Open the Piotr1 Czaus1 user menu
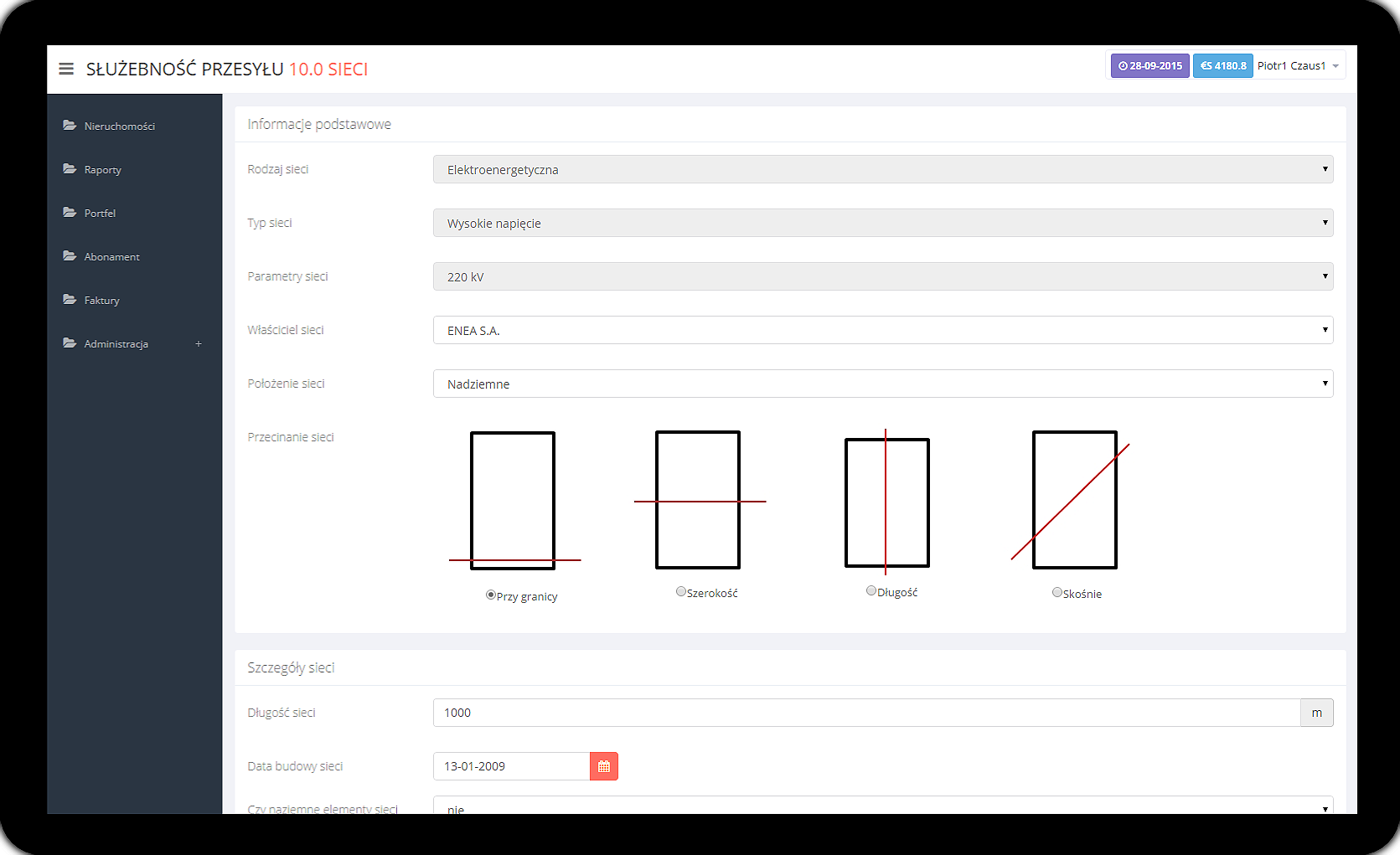Viewport: 1400px width, 855px height. point(1298,65)
